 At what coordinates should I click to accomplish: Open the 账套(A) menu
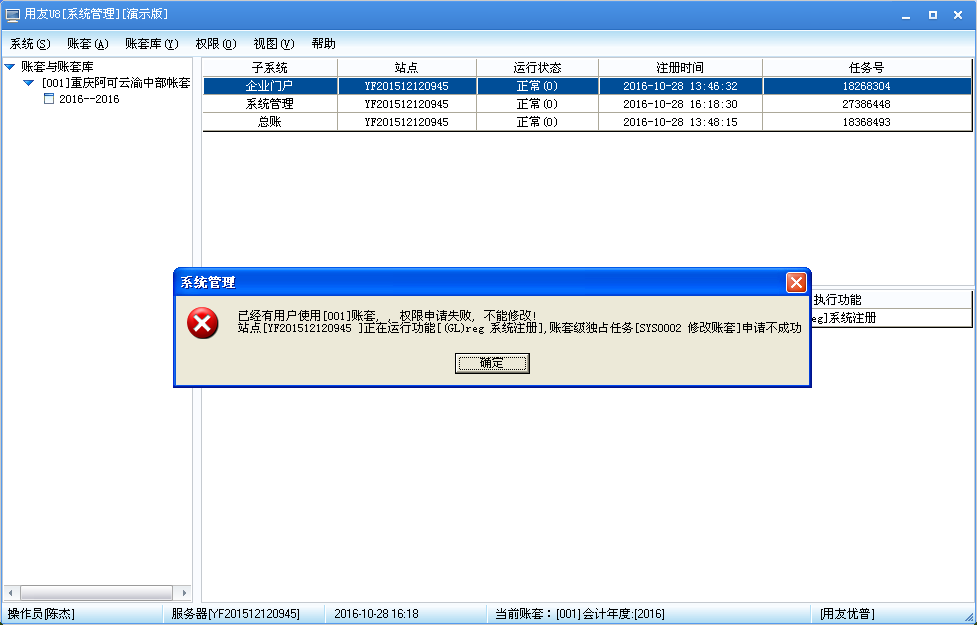[x=87, y=43]
